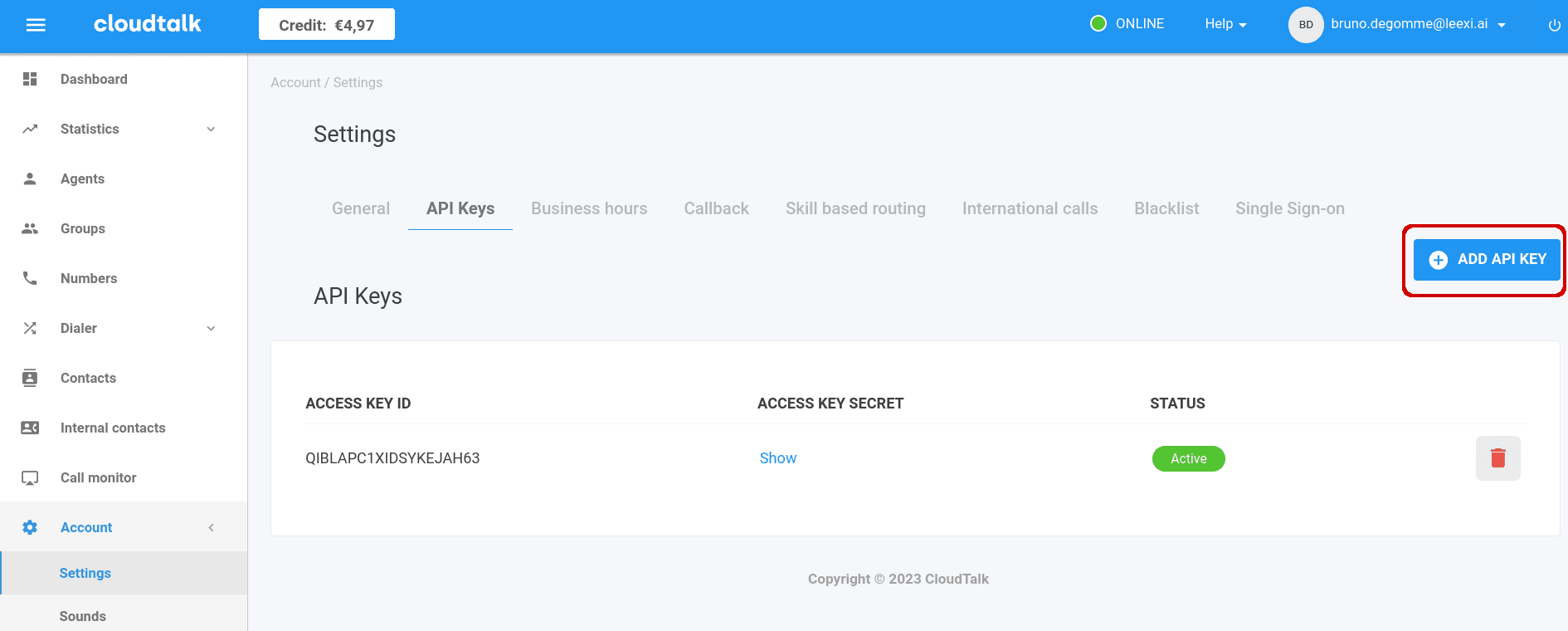Click the Contacts book icon
Image resolution: width=1568 pixels, height=631 pixels.
[30, 378]
